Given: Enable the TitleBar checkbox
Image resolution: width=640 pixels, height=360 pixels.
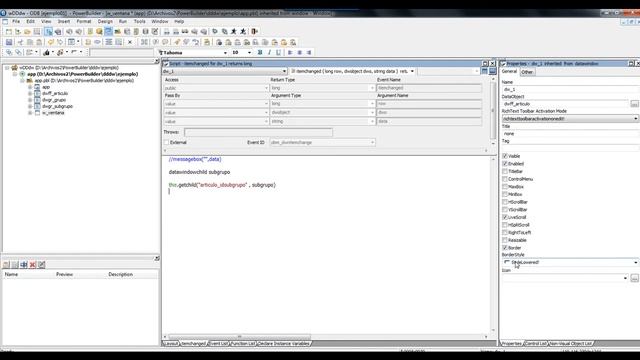Looking at the screenshot, I should point(505,171).
